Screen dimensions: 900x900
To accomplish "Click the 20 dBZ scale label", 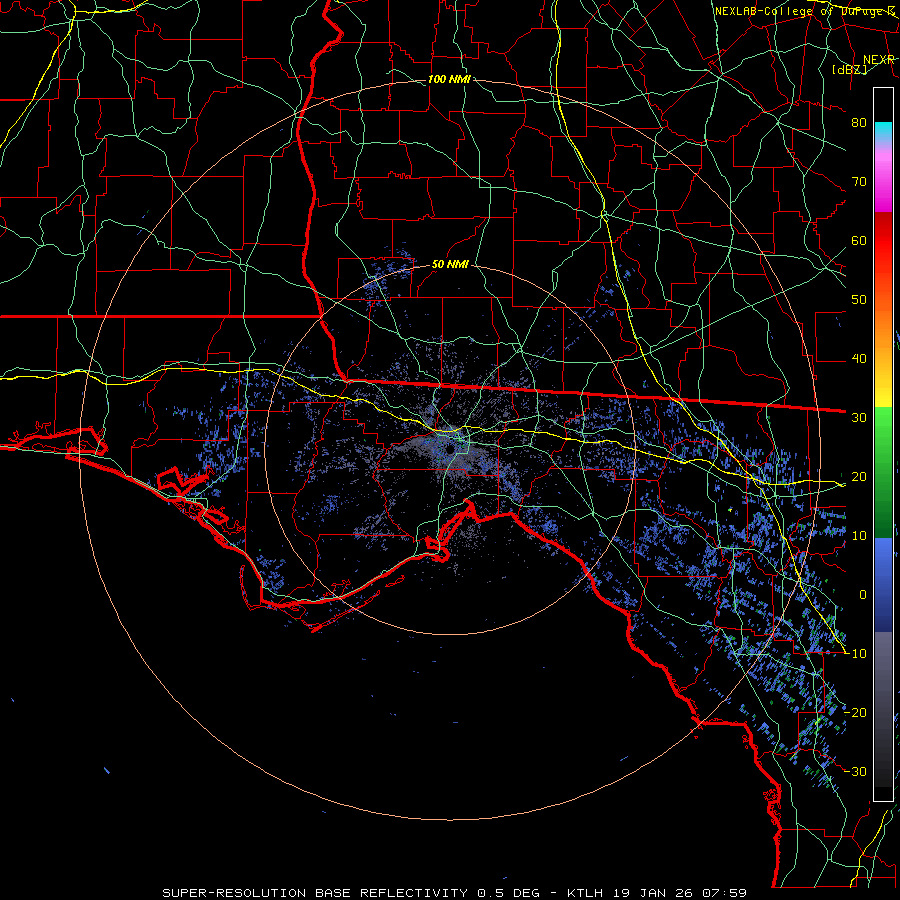I will click(859, 476).
